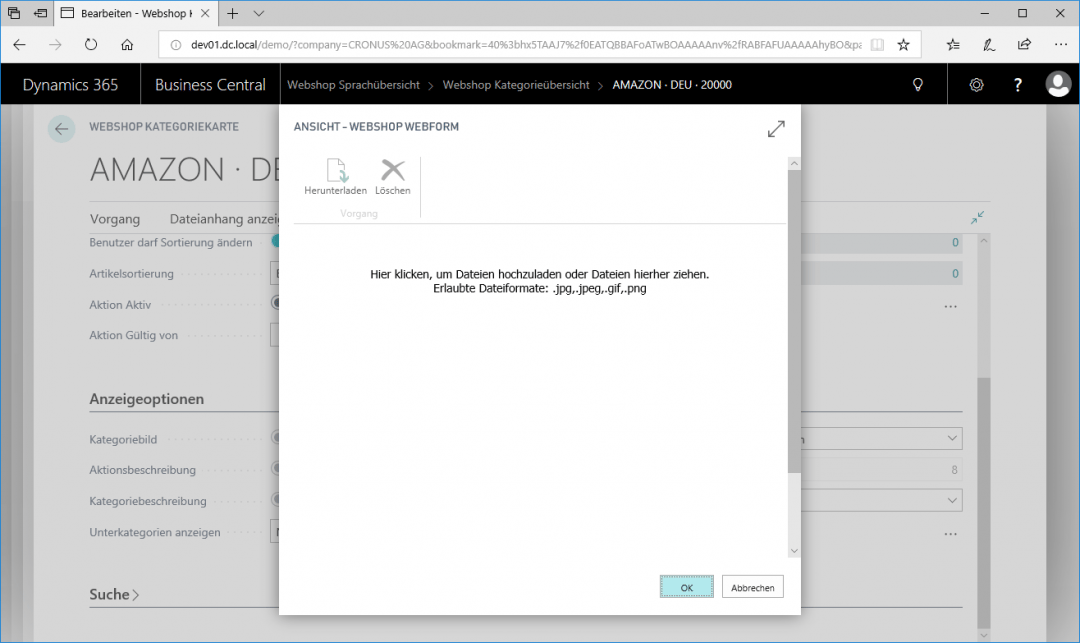This screenshot has height=643, width=1080.
Task: Open the dropdown right of Kategoriebild
Action: (952, 439)
